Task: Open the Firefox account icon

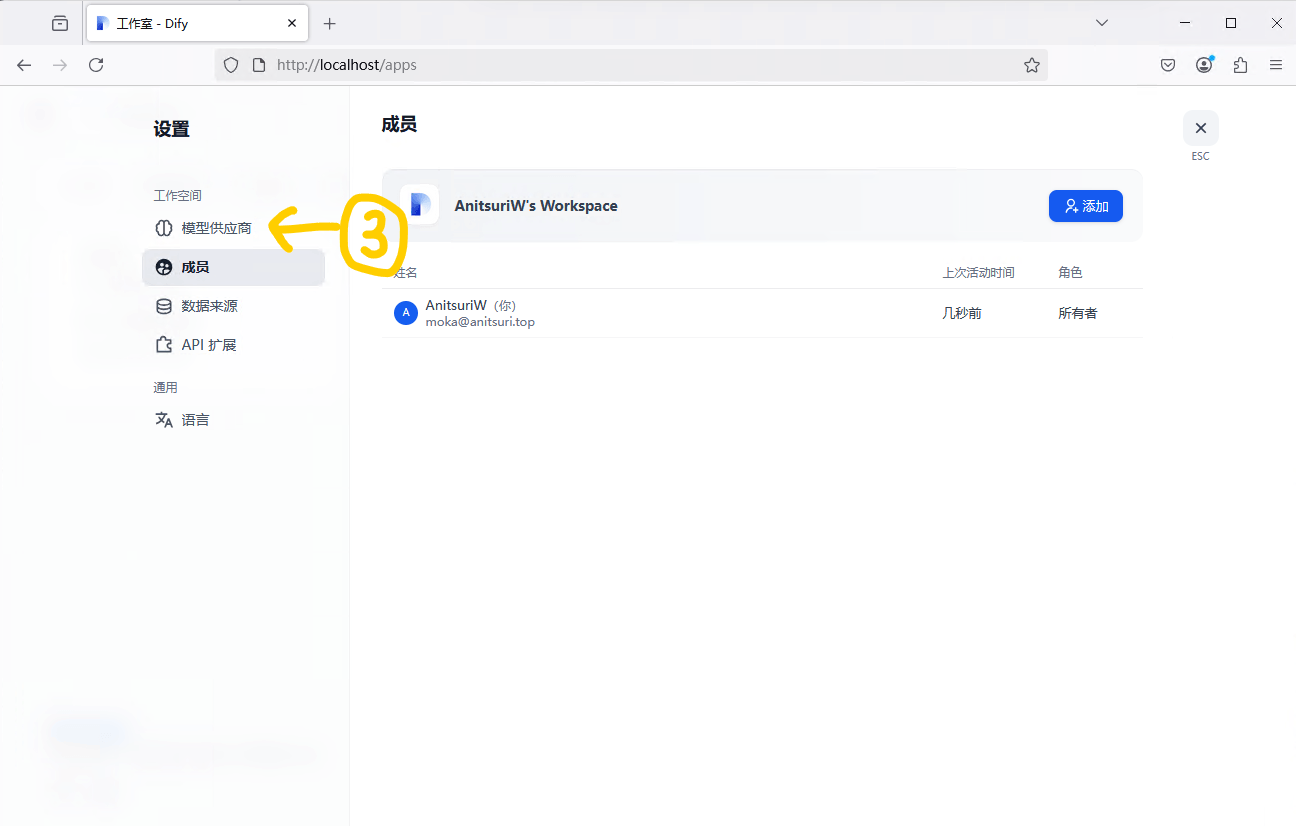Action: [x=1204, y=65]
